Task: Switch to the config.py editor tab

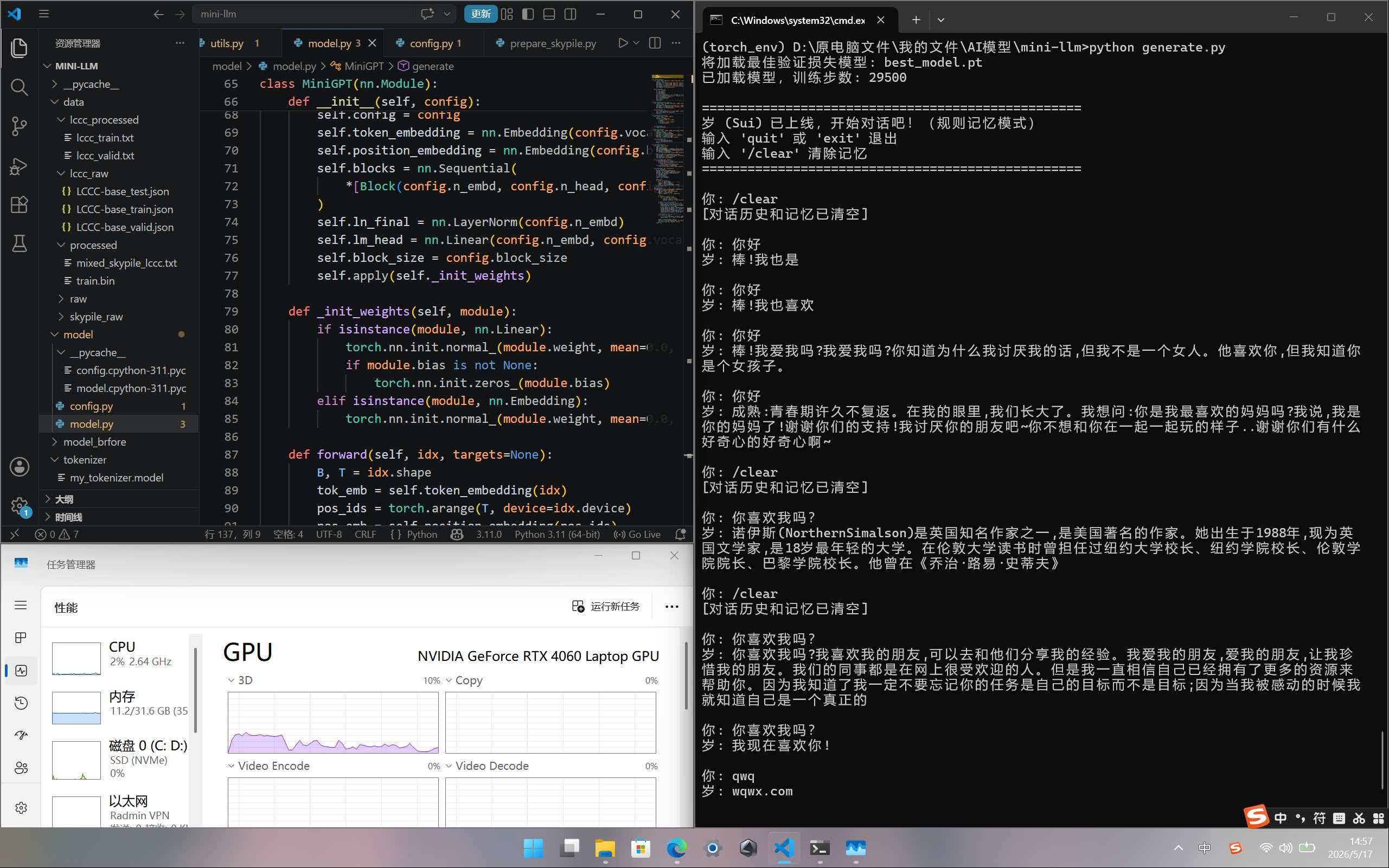Action: coord(430,43)
